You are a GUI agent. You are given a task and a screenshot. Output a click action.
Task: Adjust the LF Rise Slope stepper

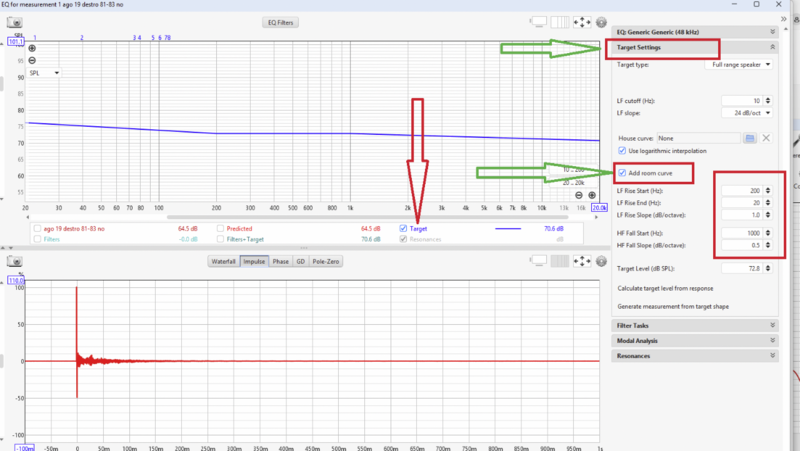[768, 215]
